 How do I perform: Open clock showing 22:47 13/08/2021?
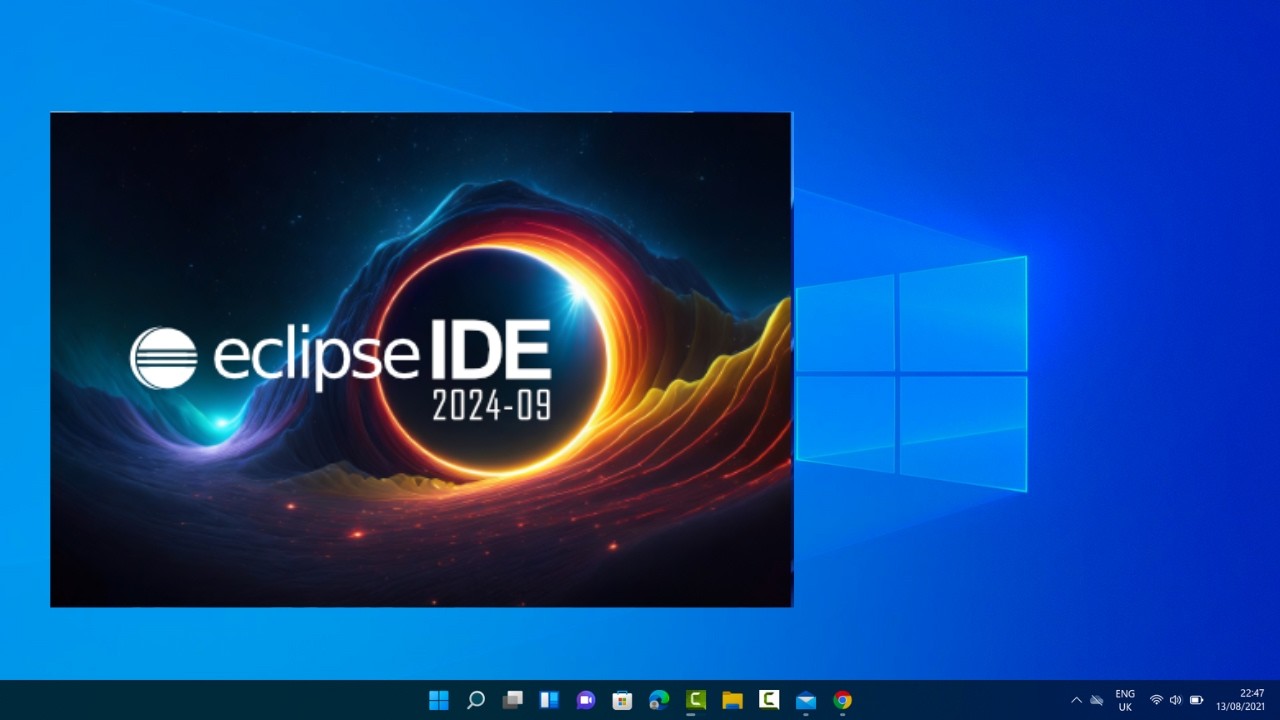1240,700
